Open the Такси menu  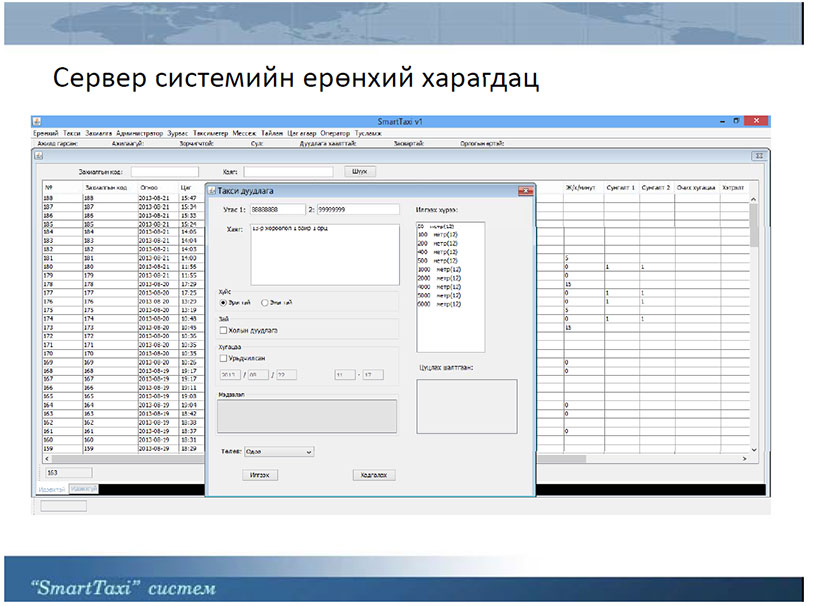click(72, 133)
